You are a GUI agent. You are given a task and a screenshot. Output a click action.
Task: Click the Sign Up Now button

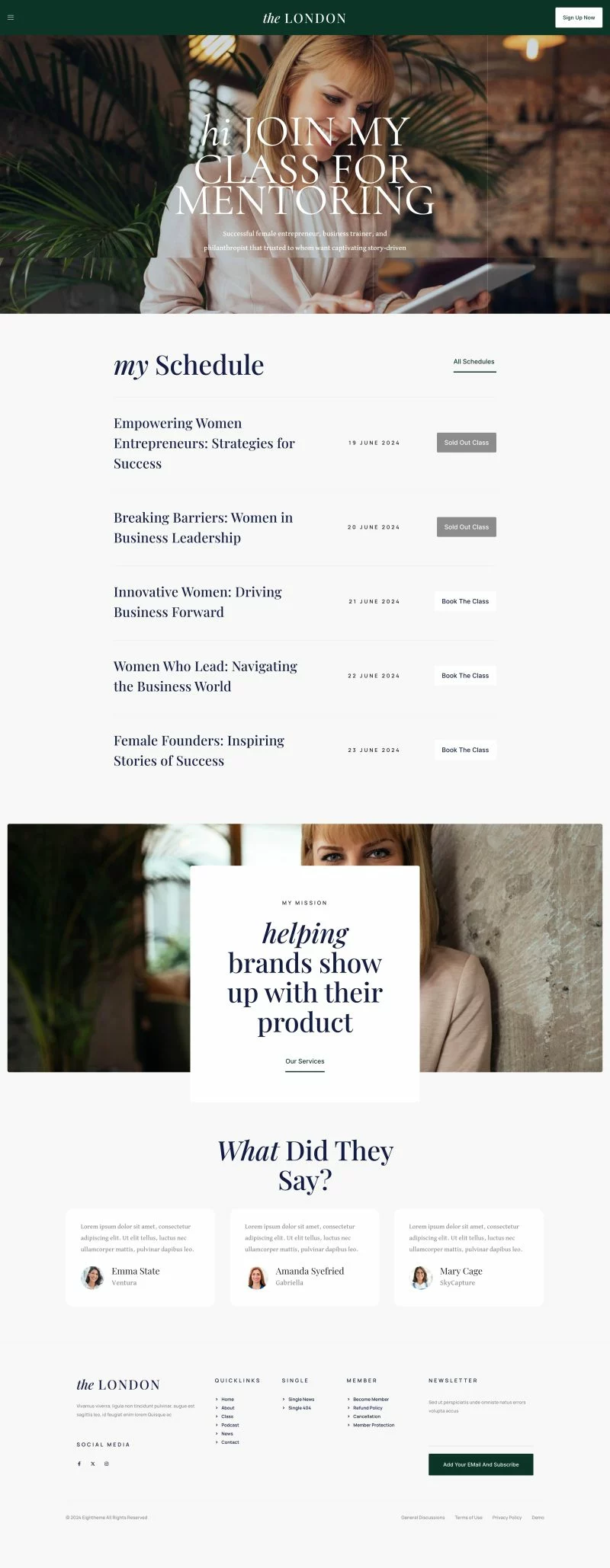point(579,18)
